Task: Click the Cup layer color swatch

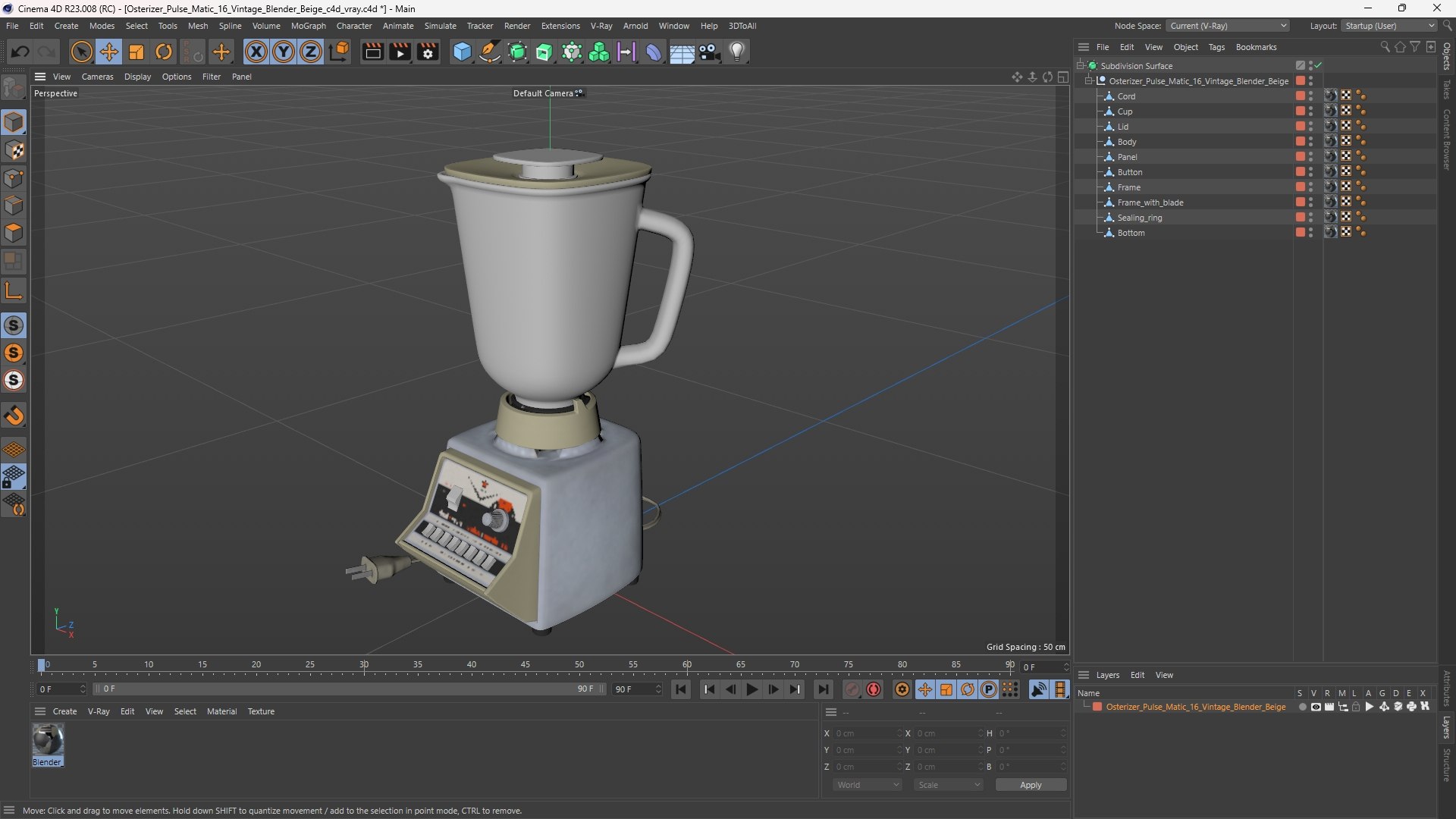Action: (1301, 111)
